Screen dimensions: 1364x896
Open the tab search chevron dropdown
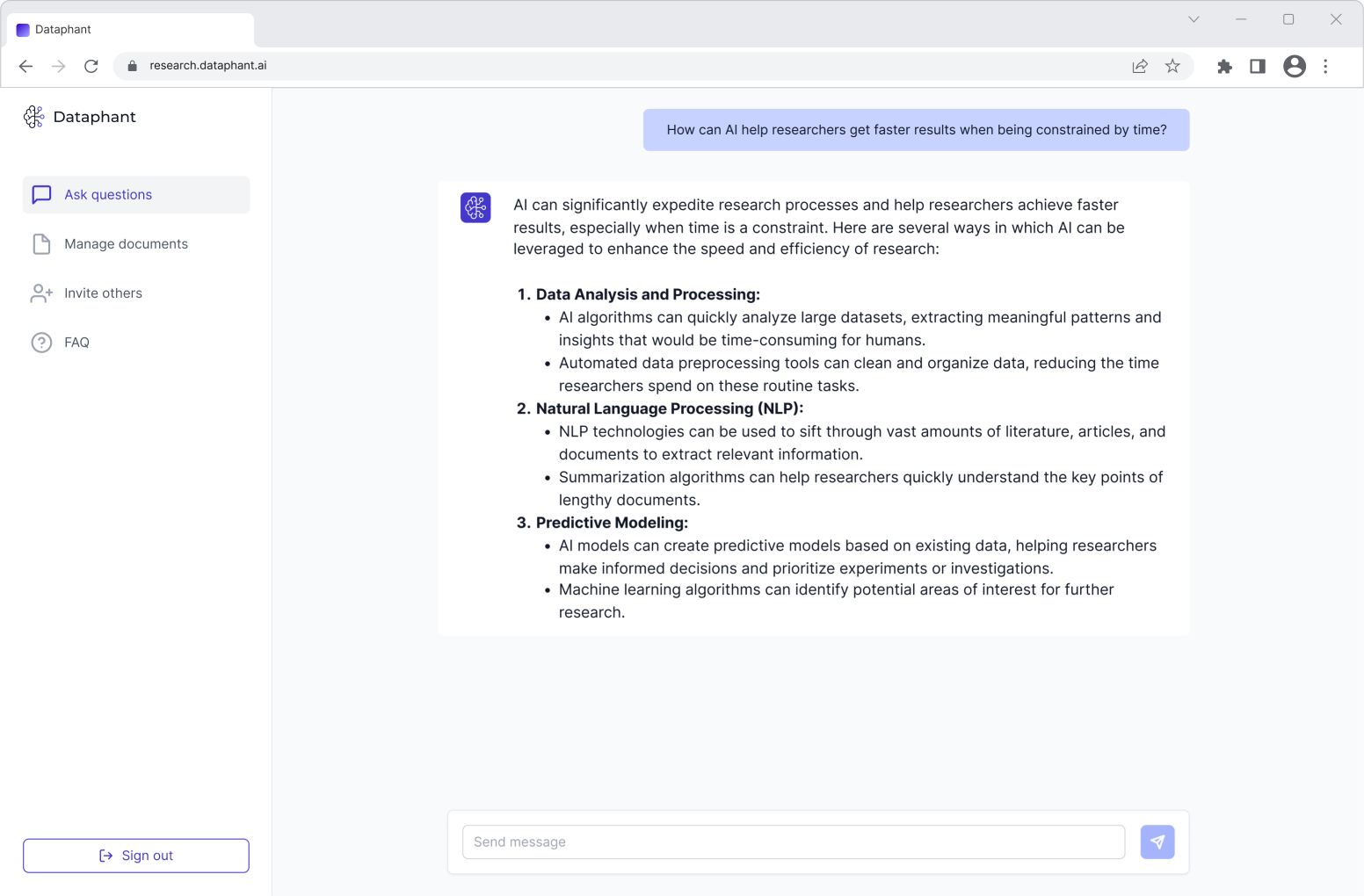[1193, 18]
